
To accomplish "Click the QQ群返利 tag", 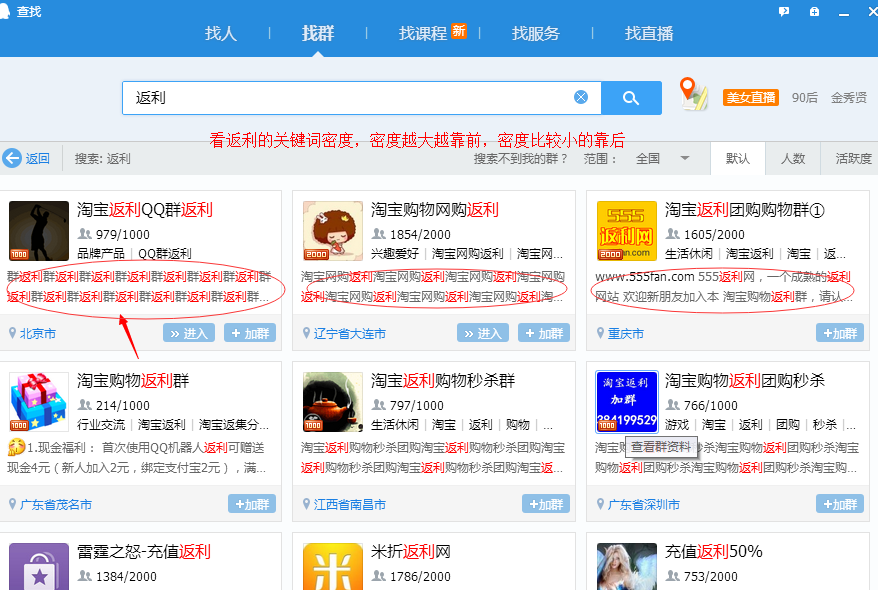I will pyautogui.click(x=165, y=254).
